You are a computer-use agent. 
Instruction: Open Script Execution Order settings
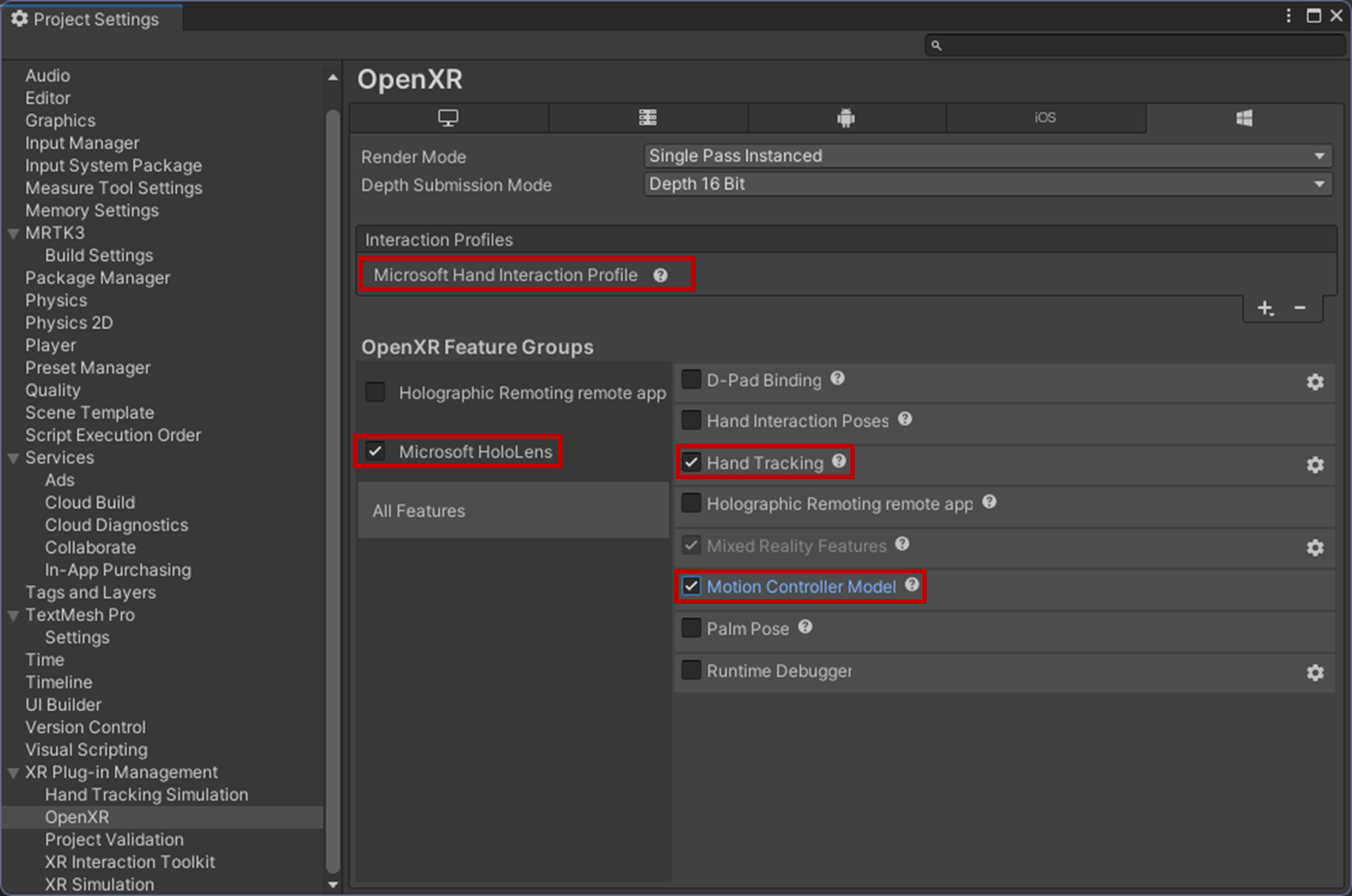(113, 435)
